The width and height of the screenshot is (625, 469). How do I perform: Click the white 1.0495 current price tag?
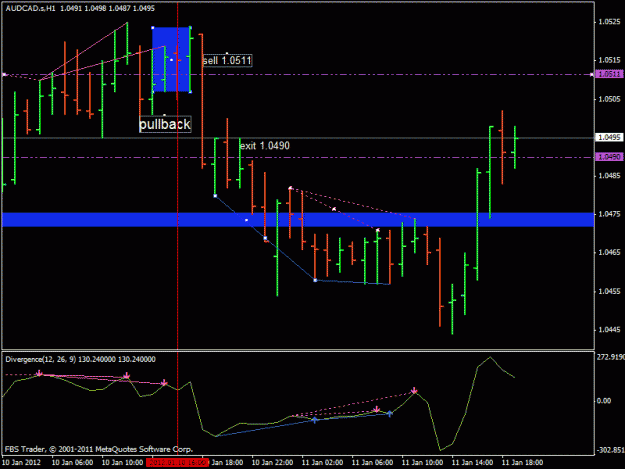(609, 137)
